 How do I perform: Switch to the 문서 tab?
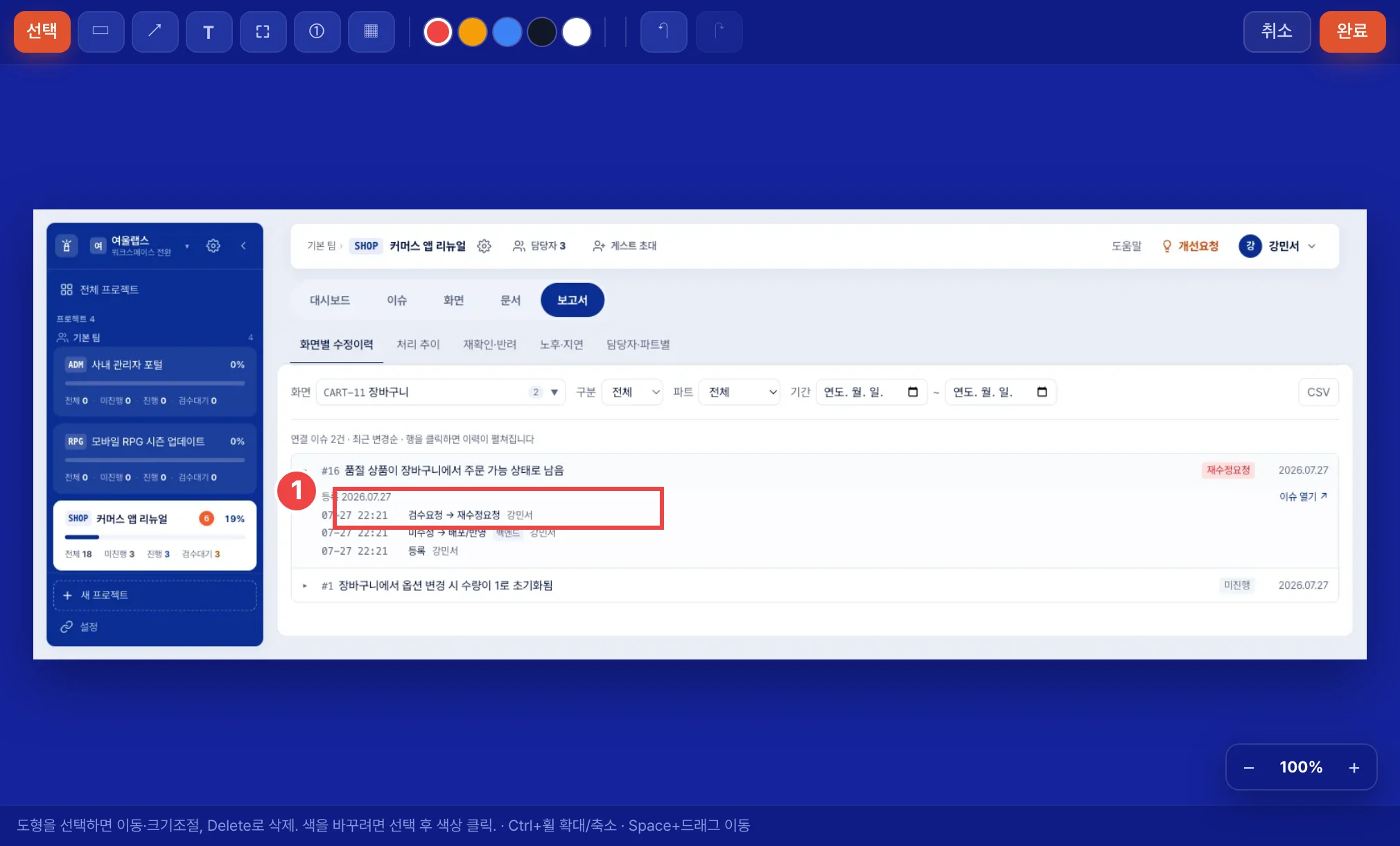[510, 300]
